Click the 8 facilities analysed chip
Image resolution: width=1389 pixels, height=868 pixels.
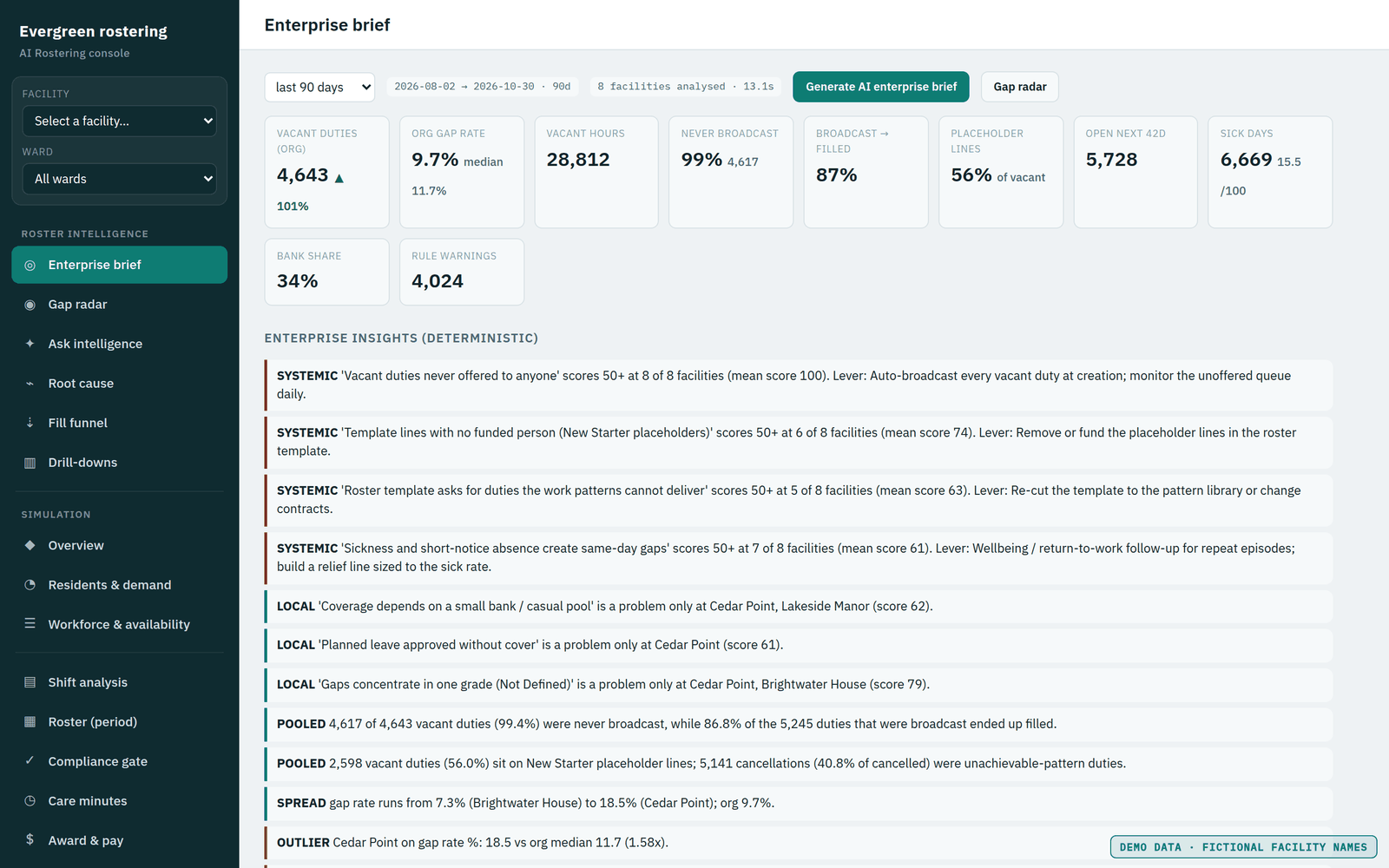tap(686, 87)
